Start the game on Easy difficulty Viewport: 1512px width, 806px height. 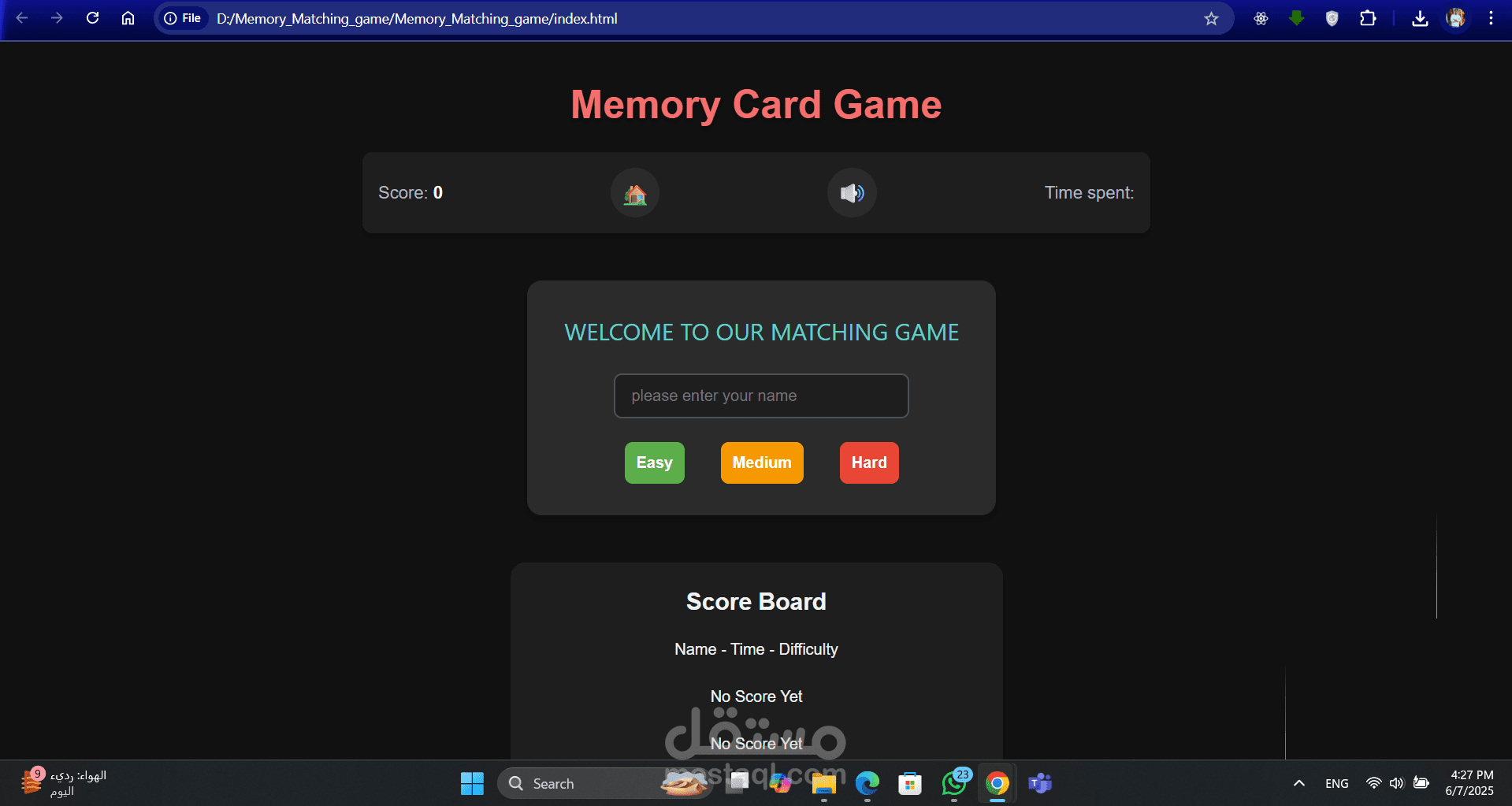click(x=655, y=462)
